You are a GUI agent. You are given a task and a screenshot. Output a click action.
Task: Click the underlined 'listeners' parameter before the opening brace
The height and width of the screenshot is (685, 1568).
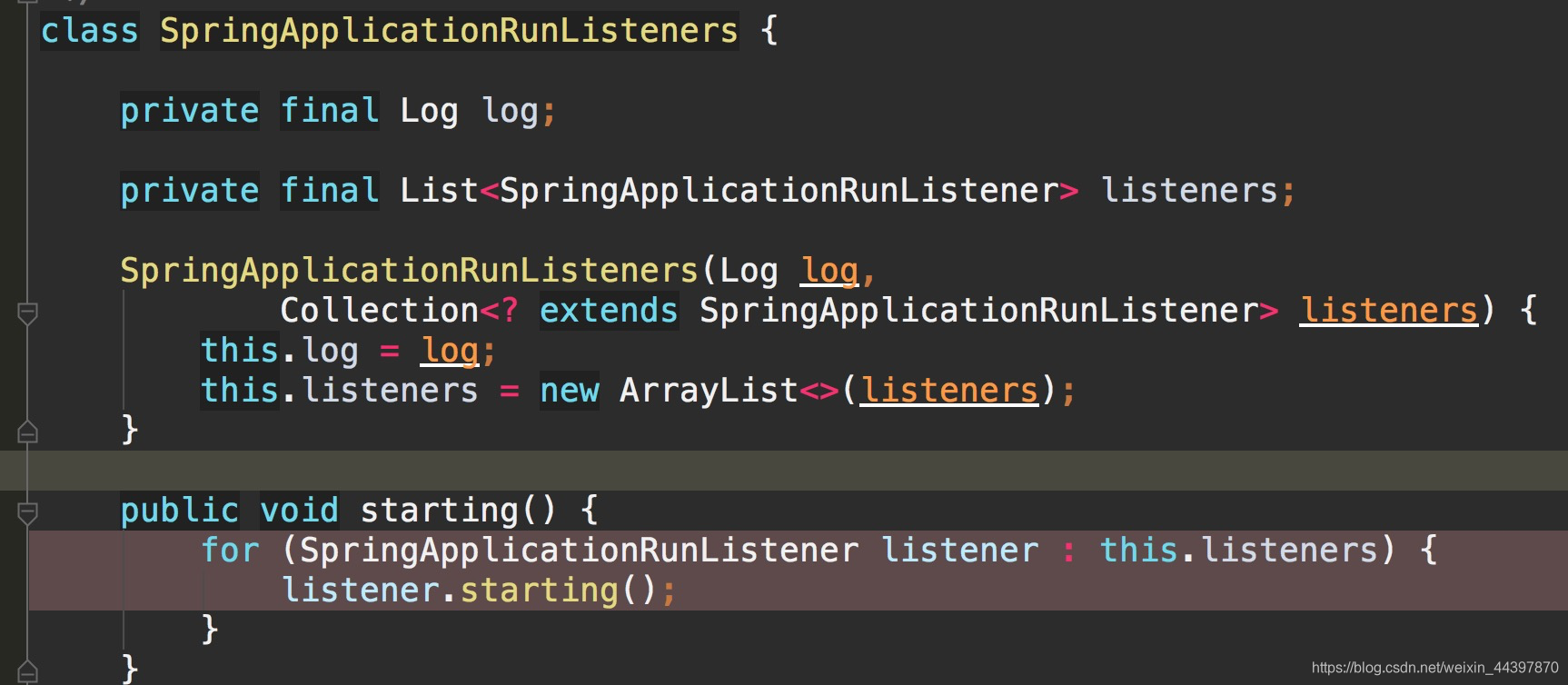tap(1389, 311)
